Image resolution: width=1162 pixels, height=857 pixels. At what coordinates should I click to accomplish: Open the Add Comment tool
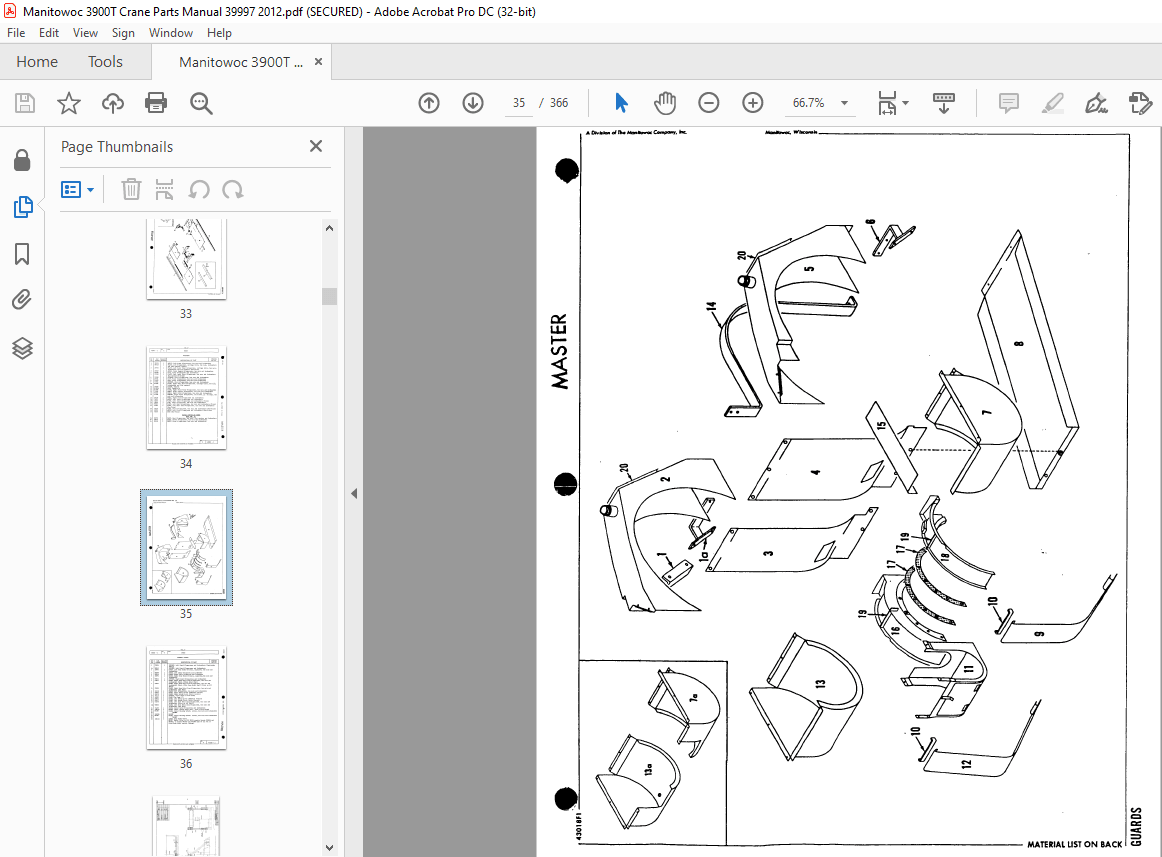1008,102
